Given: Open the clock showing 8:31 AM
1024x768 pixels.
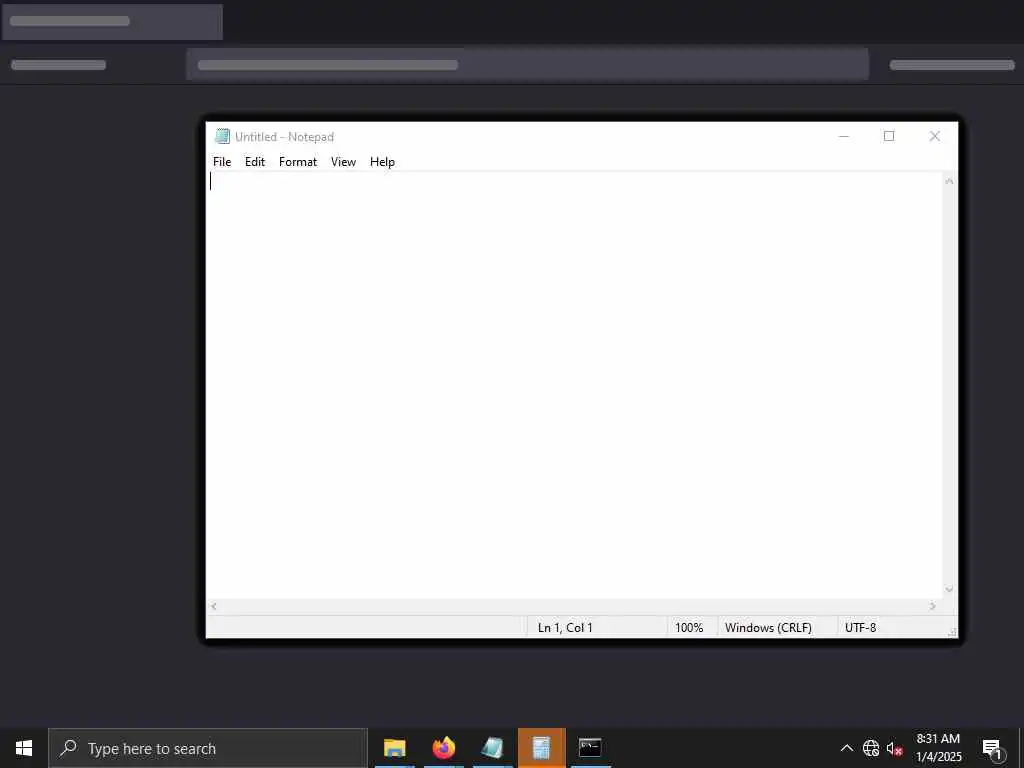Looking at the screenshot, I should [938, 748].
